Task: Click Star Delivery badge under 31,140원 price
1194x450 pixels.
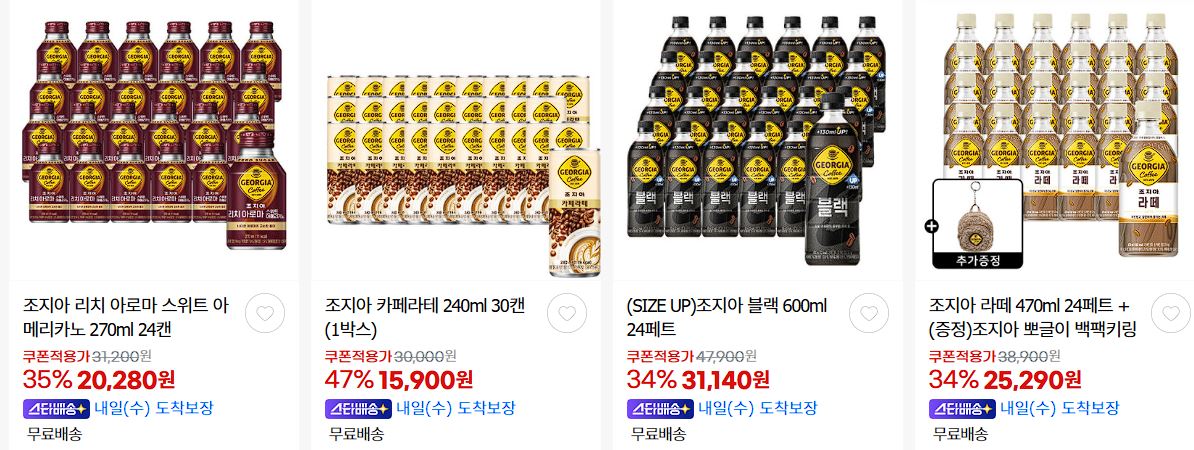Action: coord(660,409)
